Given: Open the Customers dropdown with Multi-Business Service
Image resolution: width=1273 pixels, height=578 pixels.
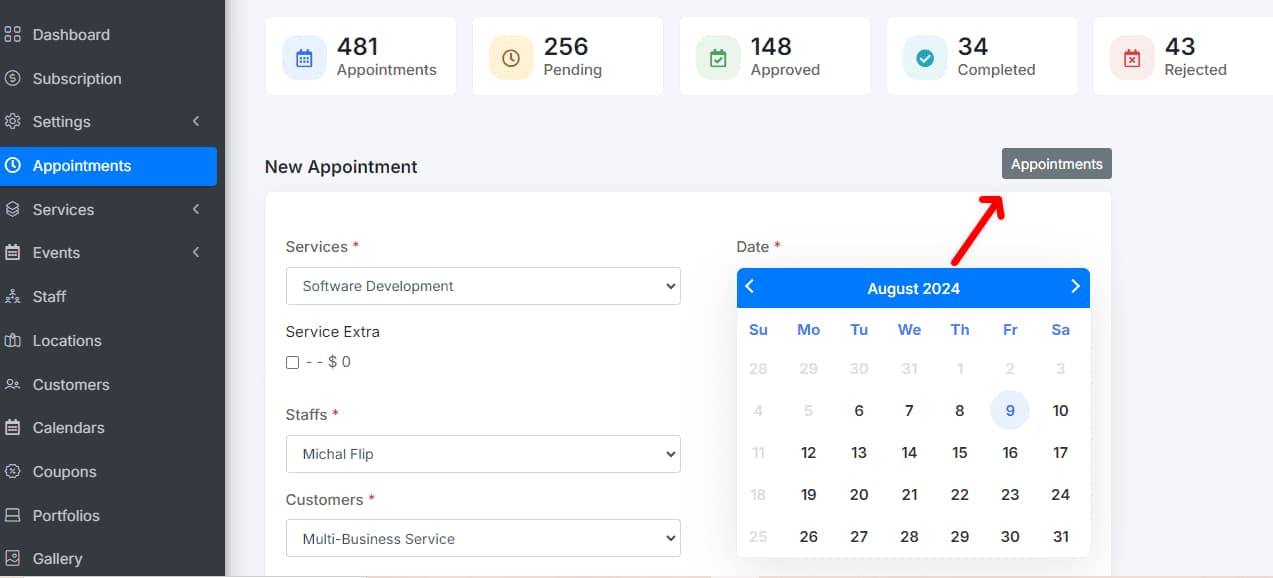Looking at the screenshot, I should point(482,539).
